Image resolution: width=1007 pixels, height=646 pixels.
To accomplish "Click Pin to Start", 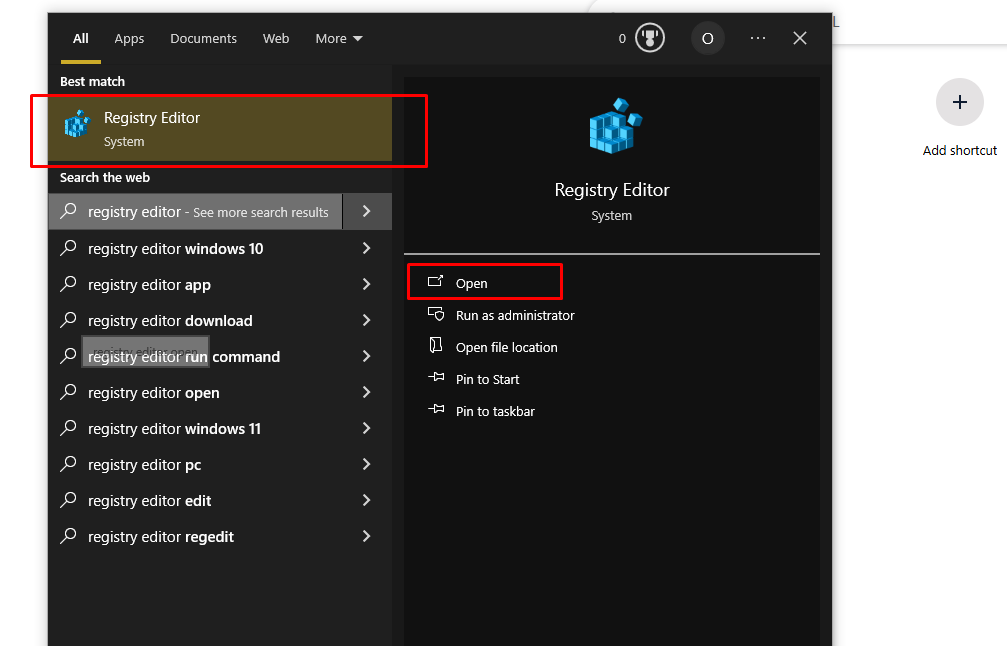I will [x=487, y=380].
